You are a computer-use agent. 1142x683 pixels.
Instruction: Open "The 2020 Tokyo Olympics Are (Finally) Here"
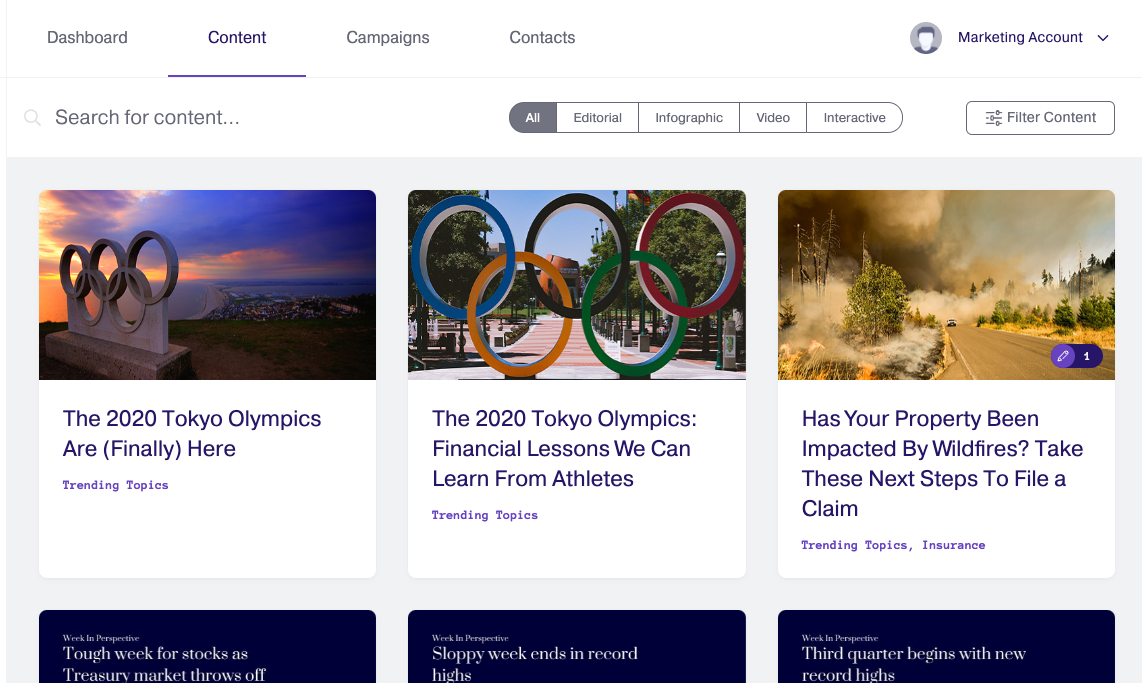point(192,433)
